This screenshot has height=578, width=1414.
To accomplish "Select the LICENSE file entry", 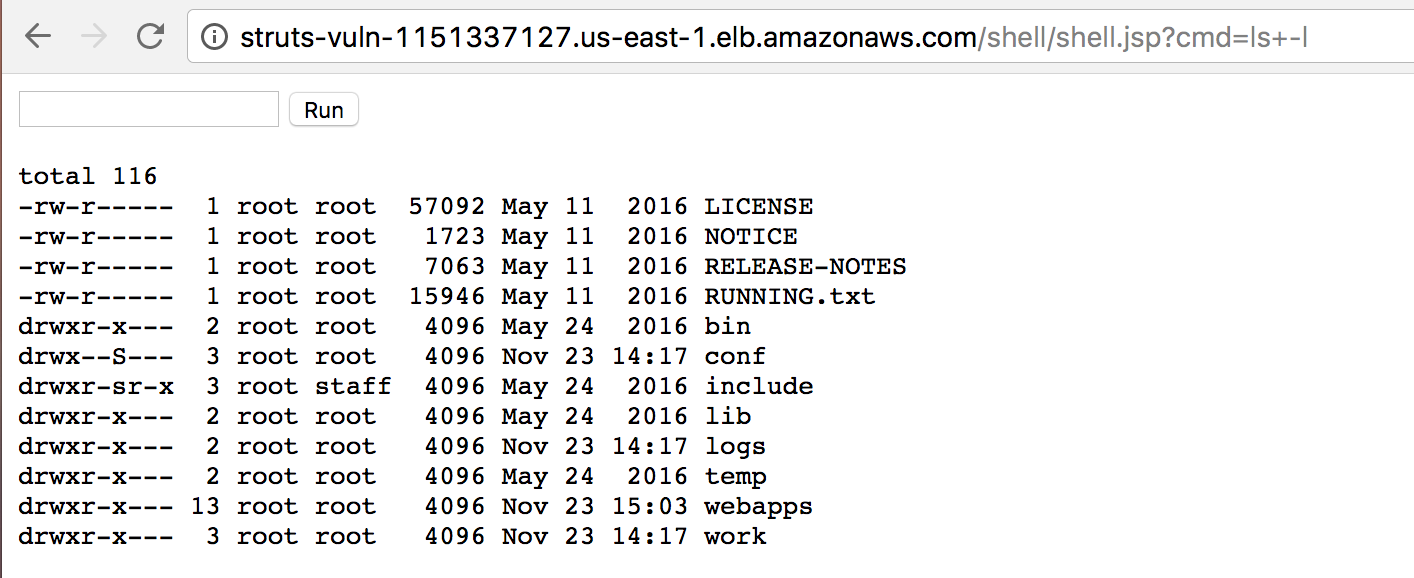I will click(x=759, y=207).
